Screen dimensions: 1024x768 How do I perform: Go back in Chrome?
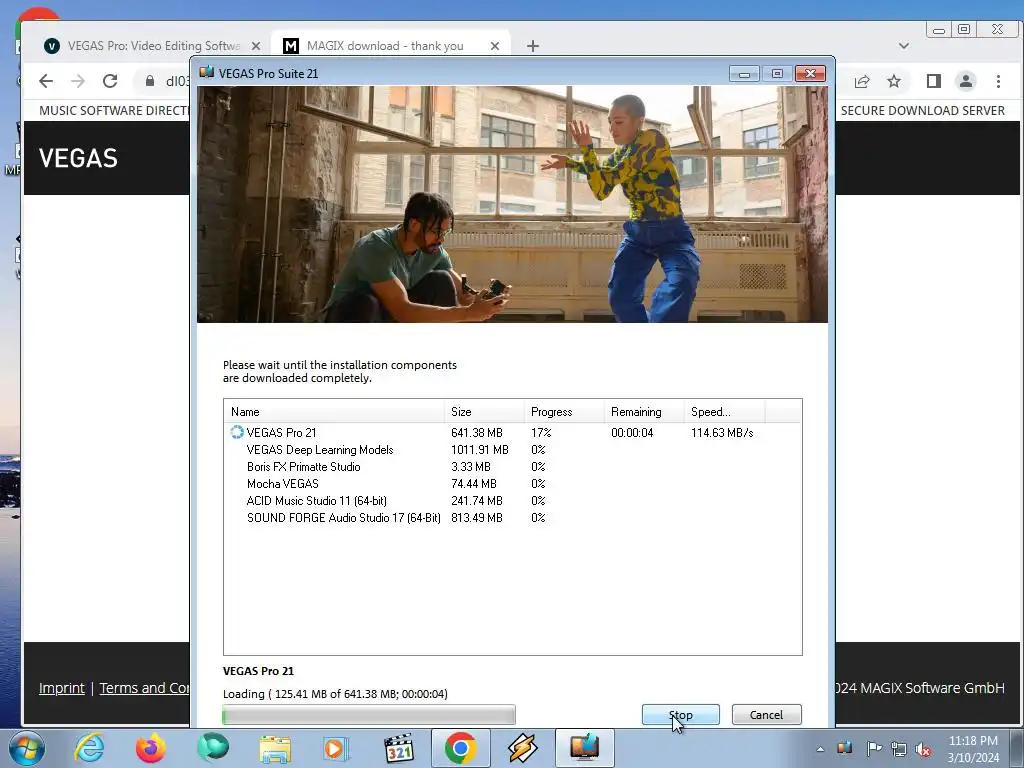click(x=46, y=81)
